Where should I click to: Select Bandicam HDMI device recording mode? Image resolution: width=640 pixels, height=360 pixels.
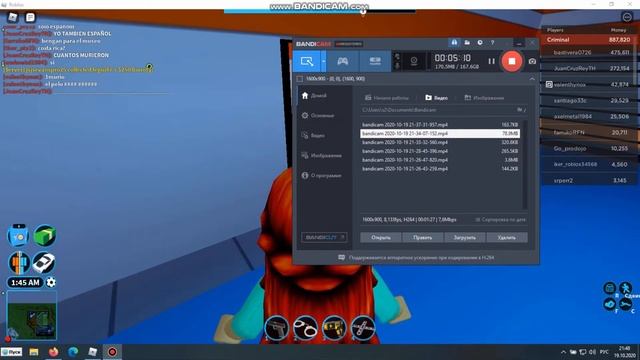point(375,61)
